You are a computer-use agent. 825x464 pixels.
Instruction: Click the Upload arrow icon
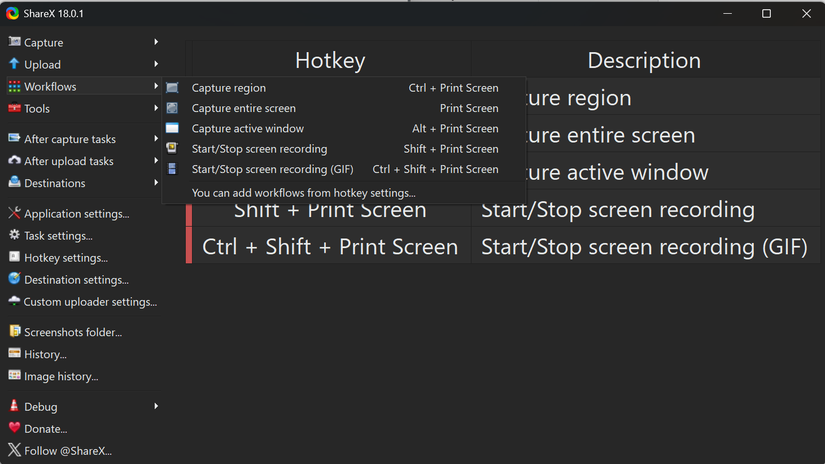(x=14, y=64)
